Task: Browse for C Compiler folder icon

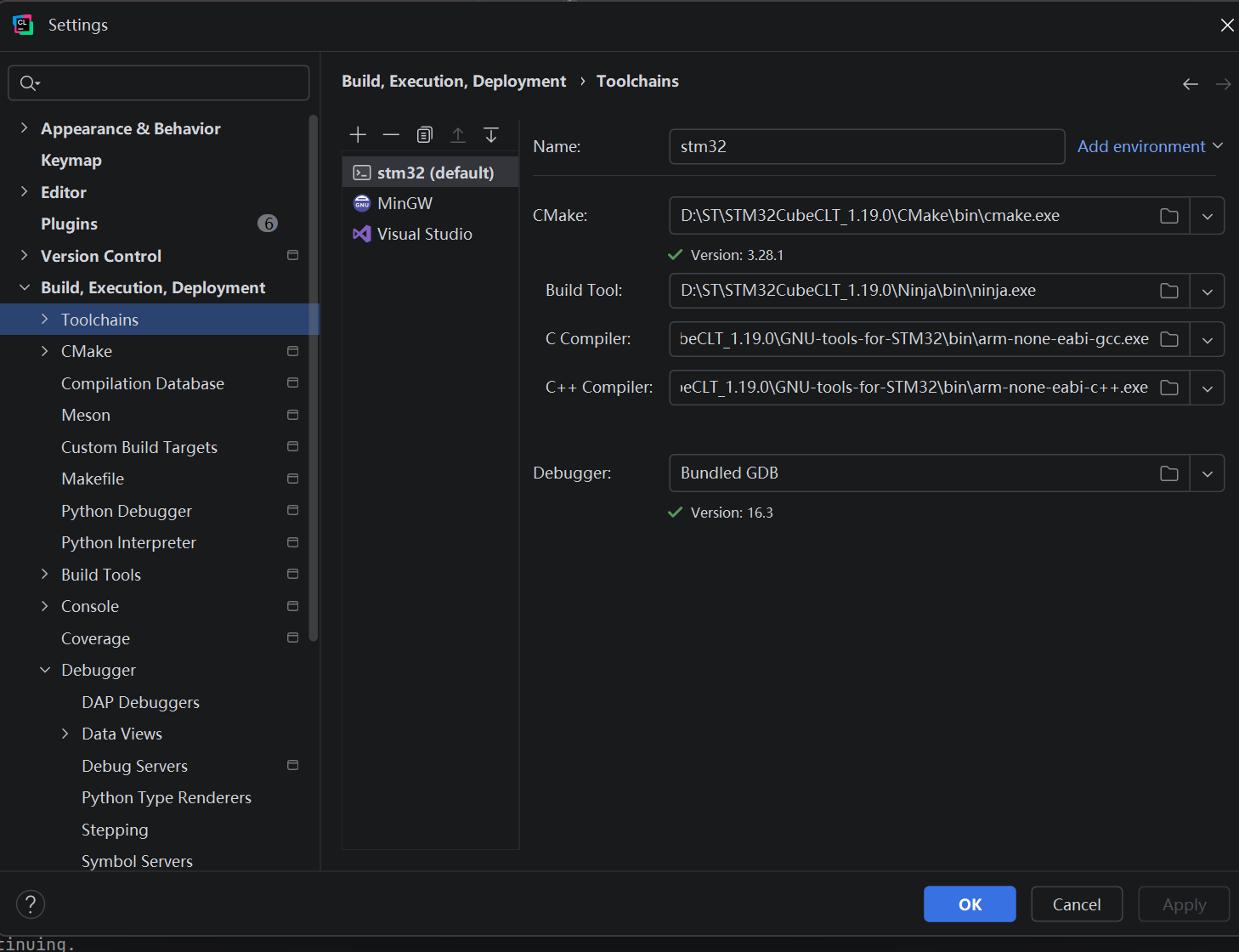Action: pyautogui.click(x=1169, y=339)
